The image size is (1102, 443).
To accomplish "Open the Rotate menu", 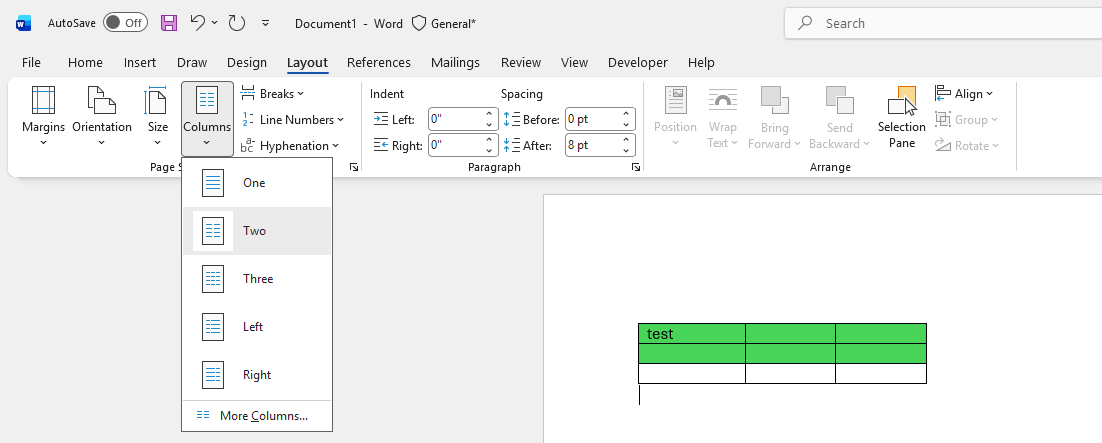I will (966, 146).
